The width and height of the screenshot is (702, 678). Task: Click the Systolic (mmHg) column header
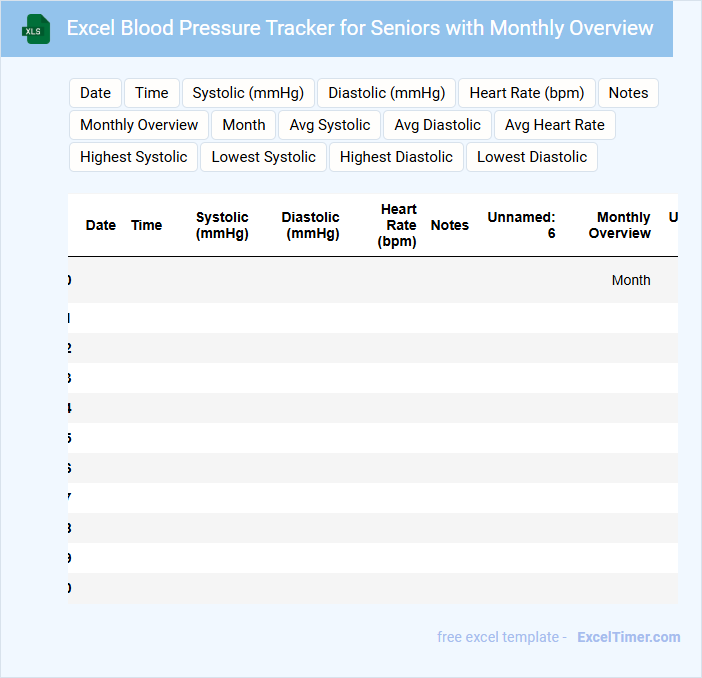click(x=222, y=225)
